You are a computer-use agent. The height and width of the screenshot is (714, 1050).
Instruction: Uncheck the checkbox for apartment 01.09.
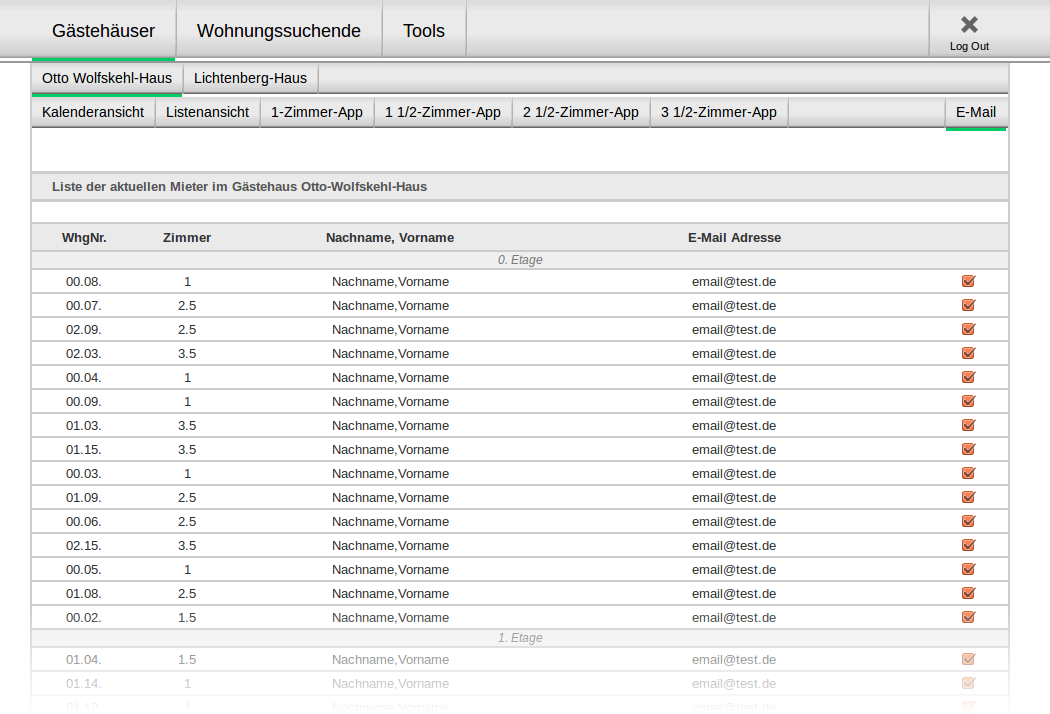[967, 497]
